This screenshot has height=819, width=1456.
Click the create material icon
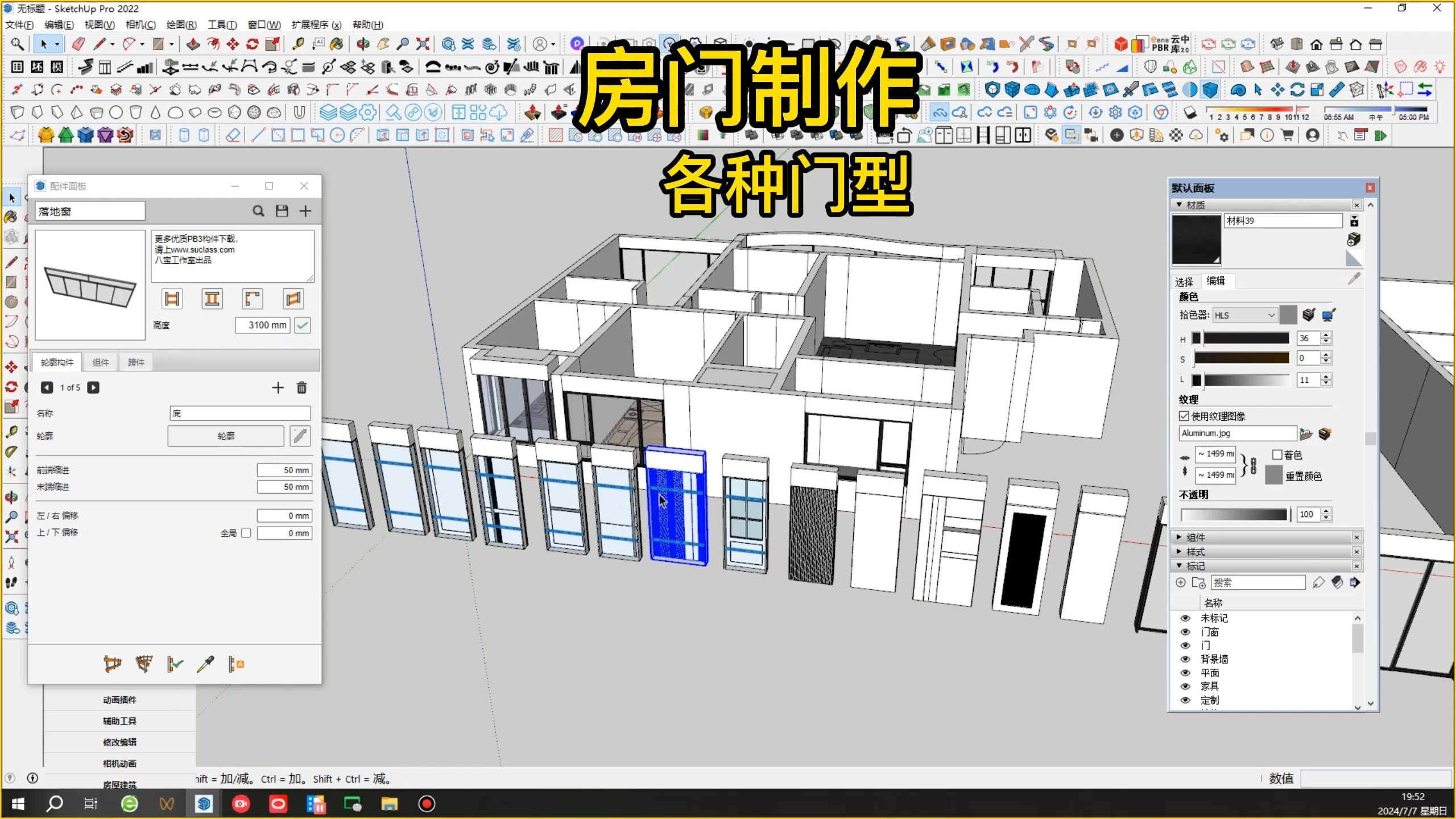(x=1354, y=239)
